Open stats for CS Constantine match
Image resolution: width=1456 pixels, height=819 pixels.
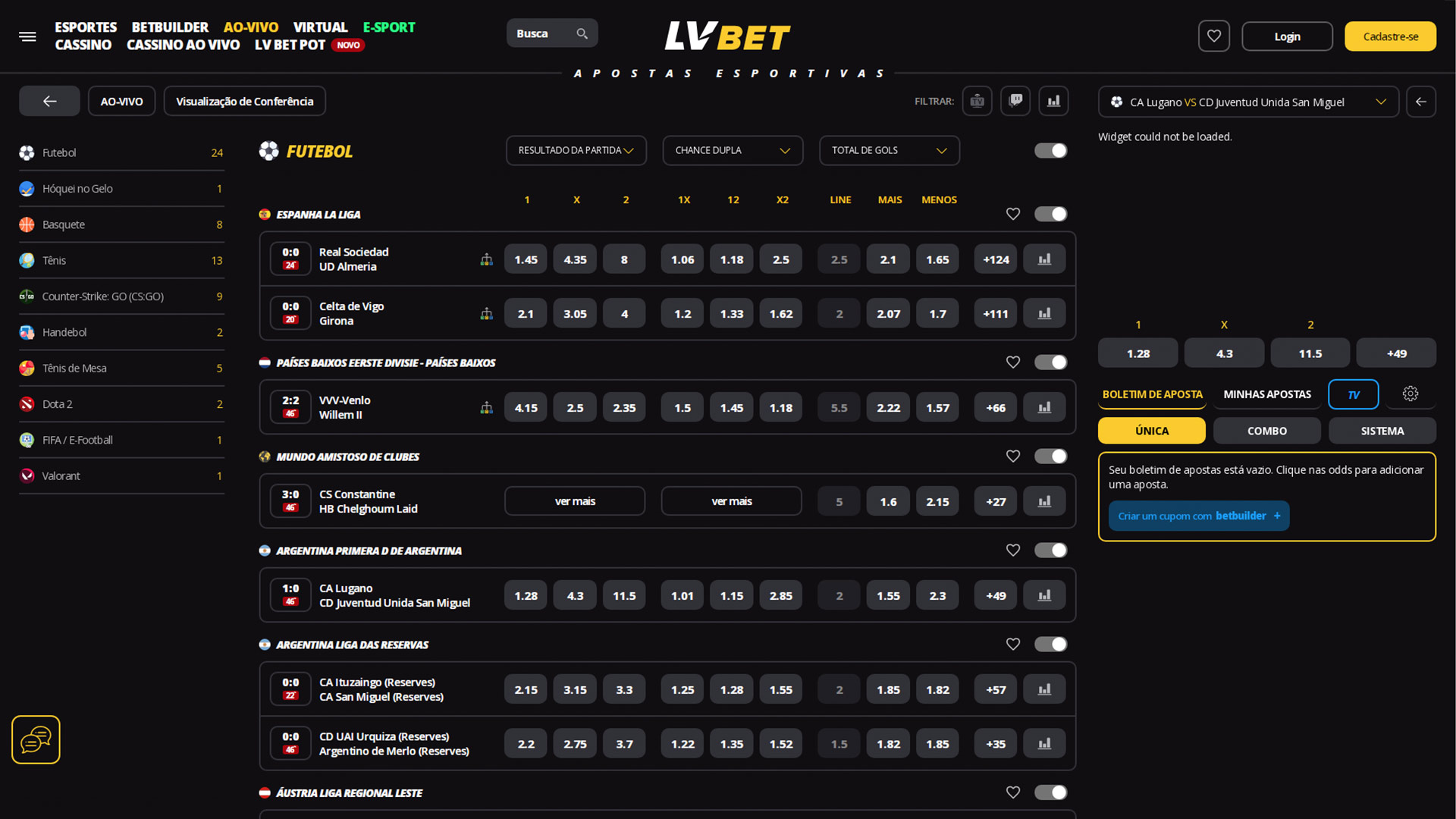tap(1044, 501)
